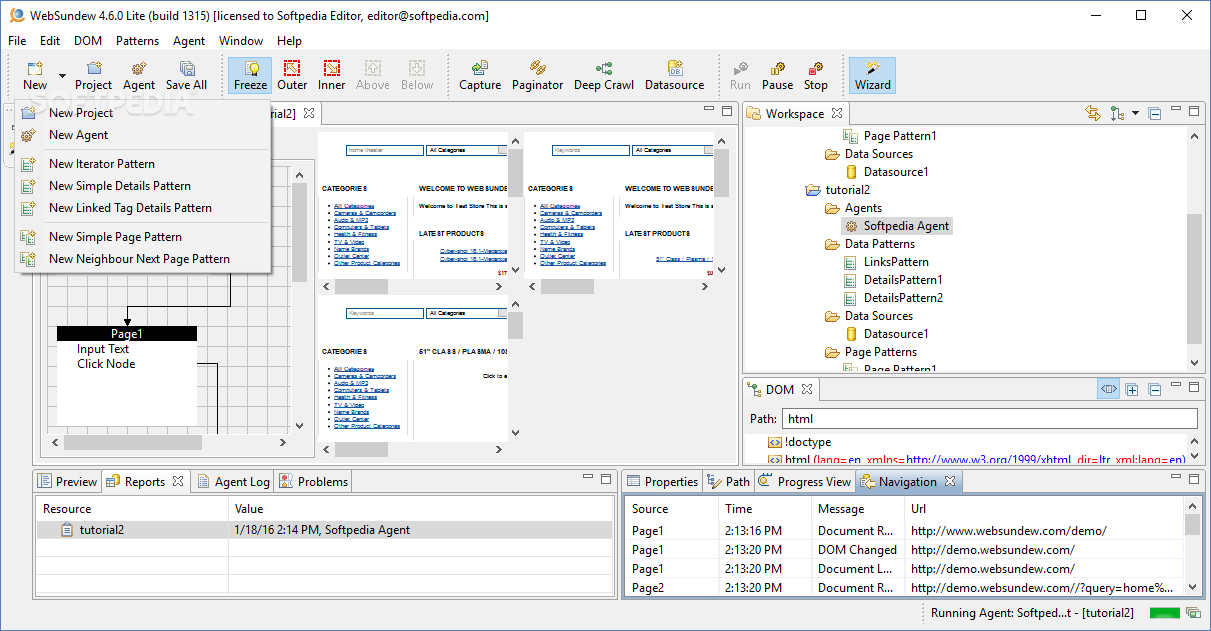The width and height of the screenshot is (1211, 631).
Task: Select the Outer selection tool
Action: click(x=292, y=75)
